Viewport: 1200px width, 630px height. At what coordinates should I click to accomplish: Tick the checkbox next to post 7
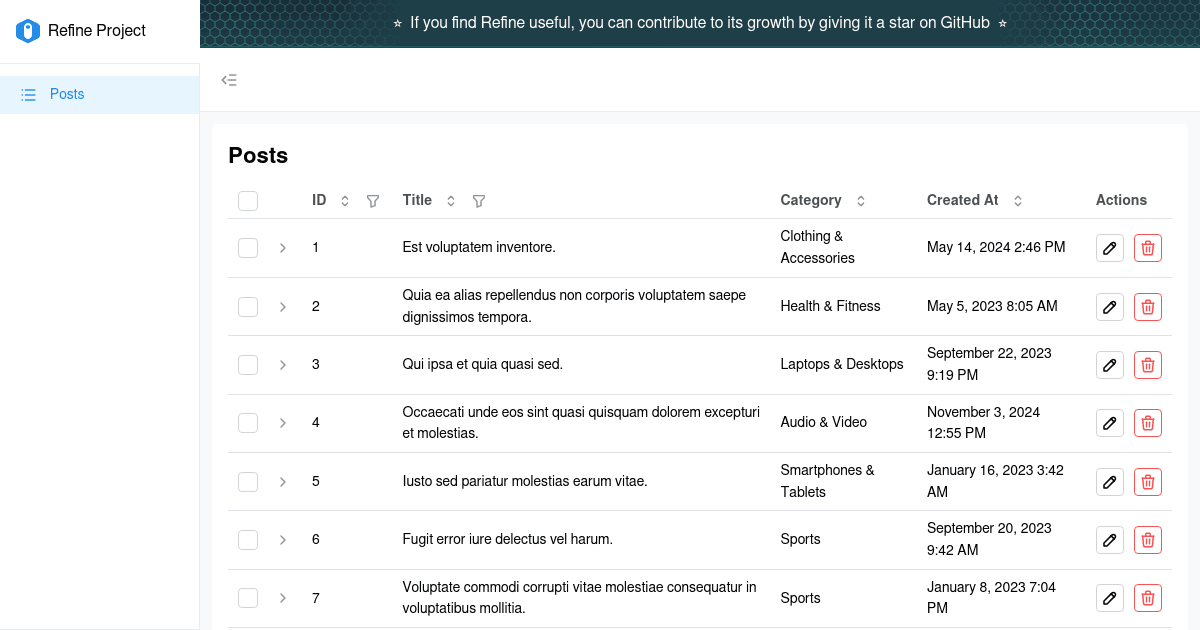[247, 597]
